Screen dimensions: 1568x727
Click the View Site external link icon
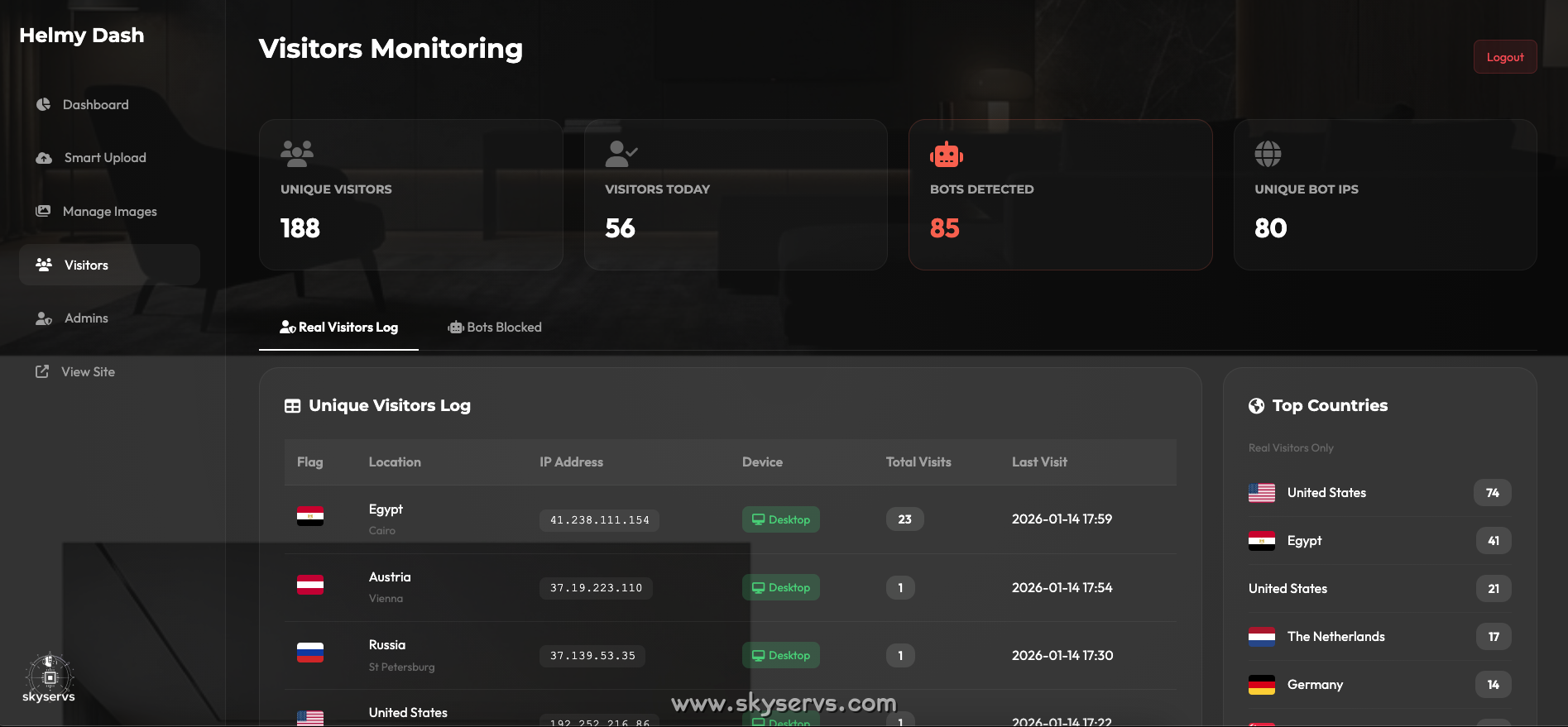point(42,371)
